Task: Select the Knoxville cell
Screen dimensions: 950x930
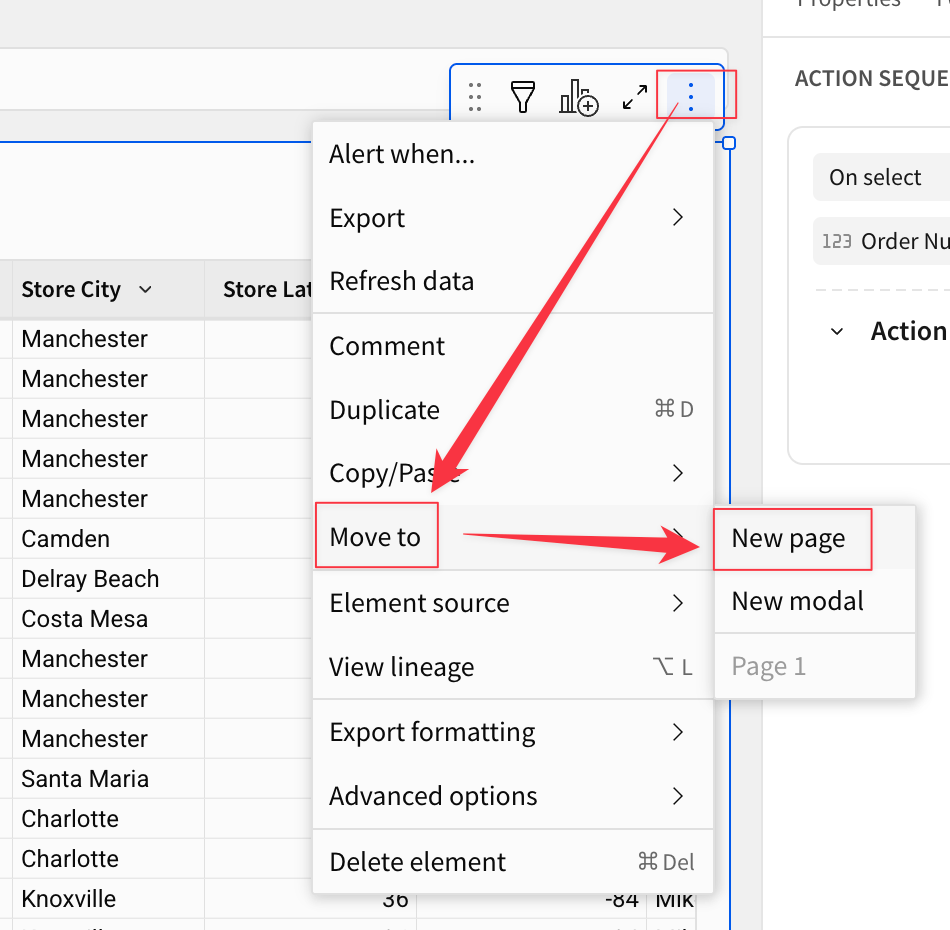Action: click(108, 898)
